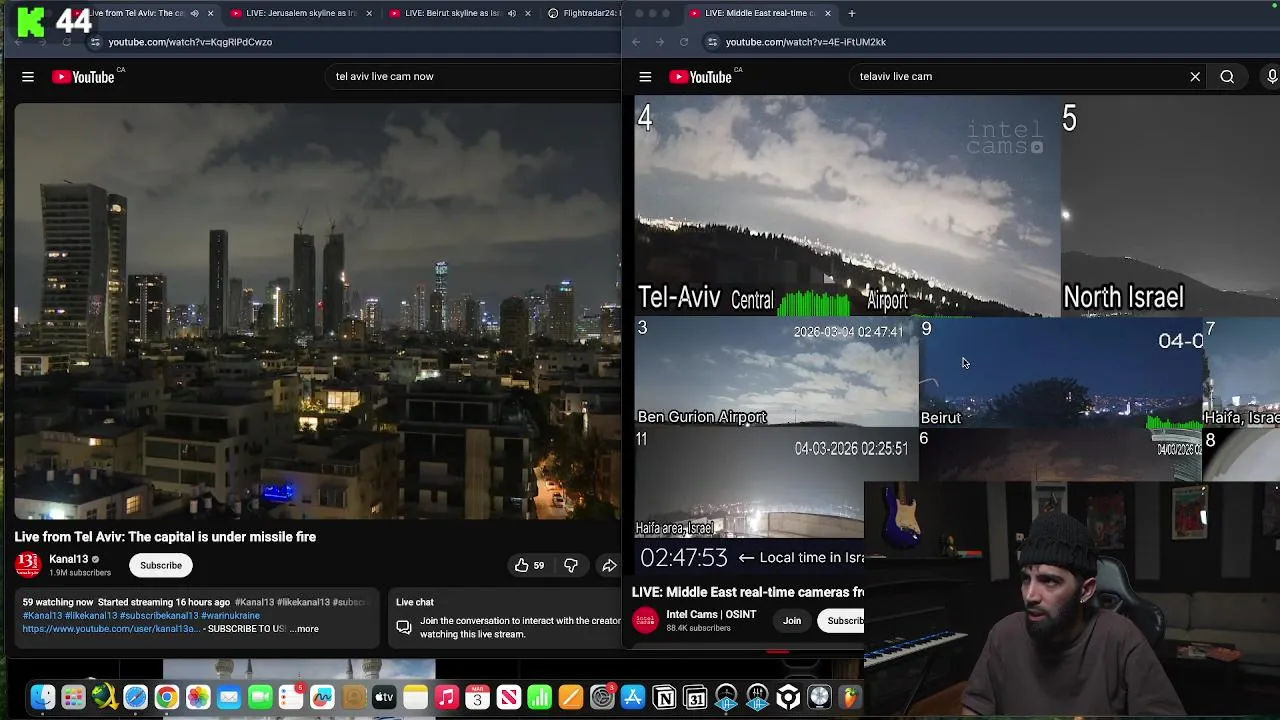Click the 'Live from Tel Aviv' video title
The width and height of the screenshot is (1280, 720).
(165, 537)
